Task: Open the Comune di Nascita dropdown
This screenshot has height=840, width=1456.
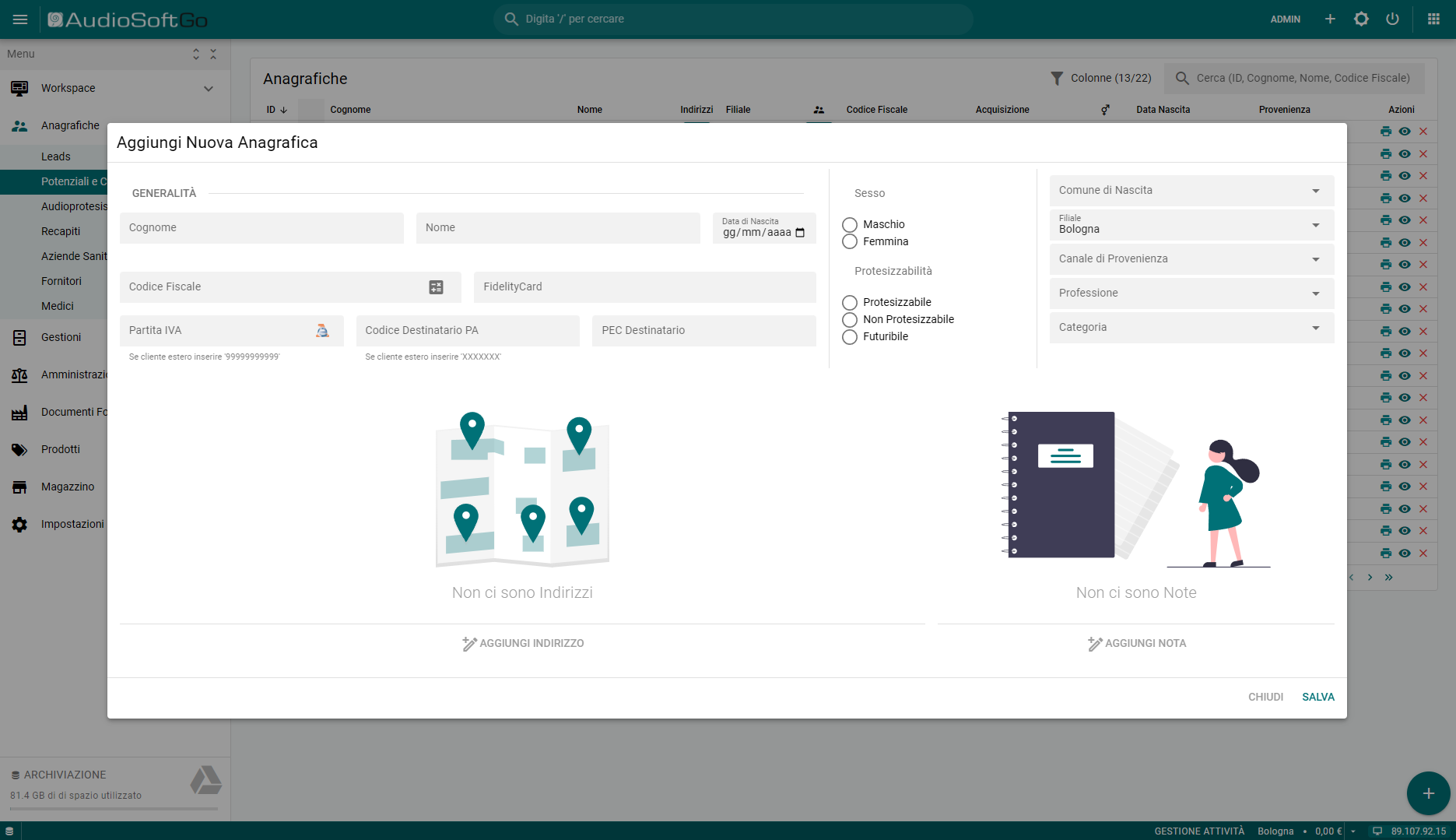Action: coord(1191,191)
